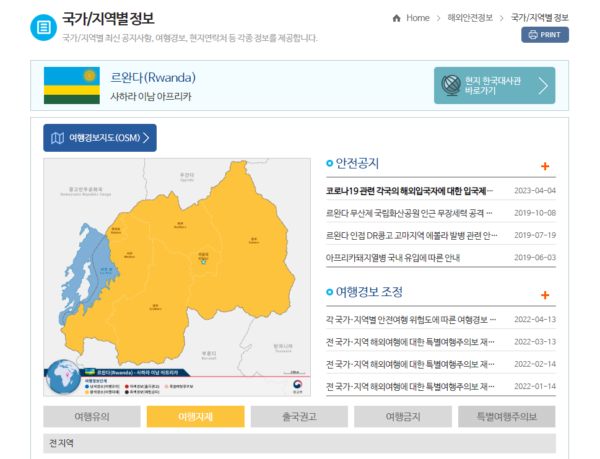The height and width of the screenshot is (459, 600).
Task: Open the 현지 한국대사관 바로가기 link
Action: [x=493, y=86]
